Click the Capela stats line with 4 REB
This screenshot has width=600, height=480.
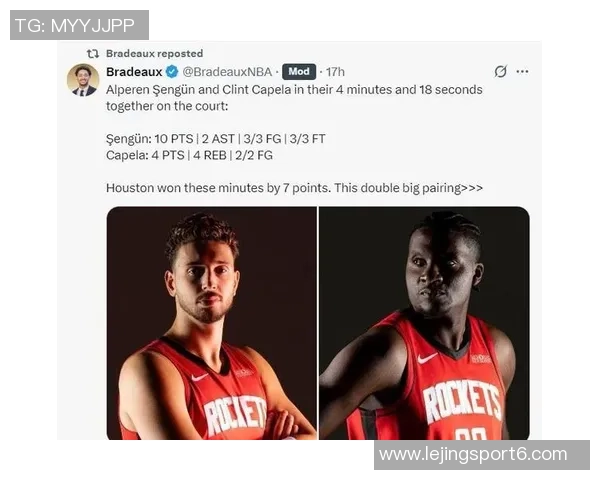click(189, 155)
